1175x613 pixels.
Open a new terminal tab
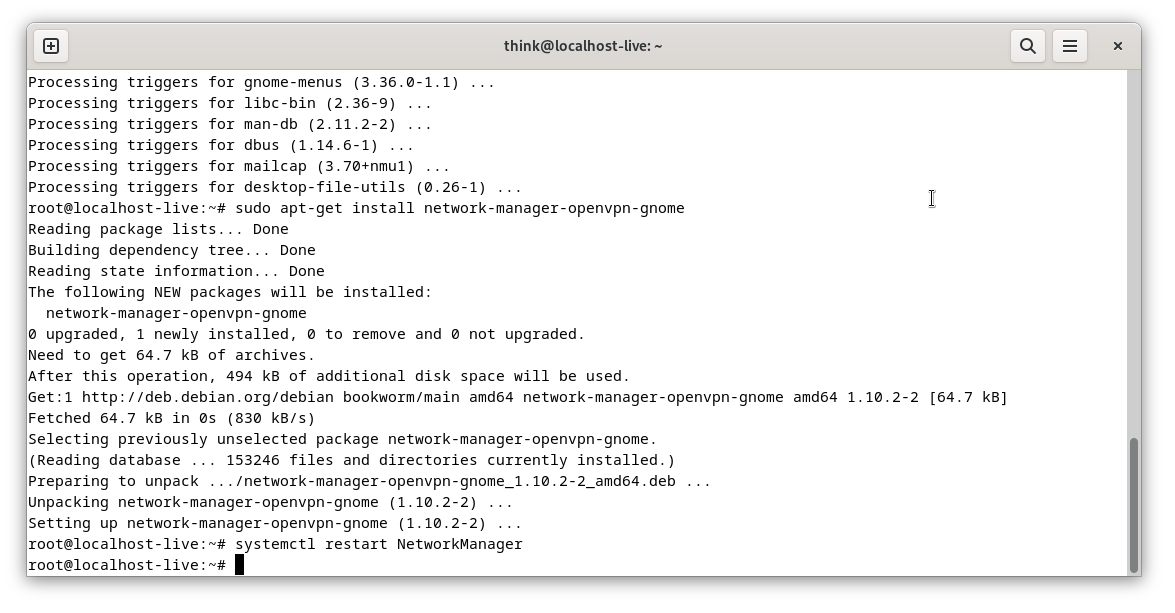point(51,46)
